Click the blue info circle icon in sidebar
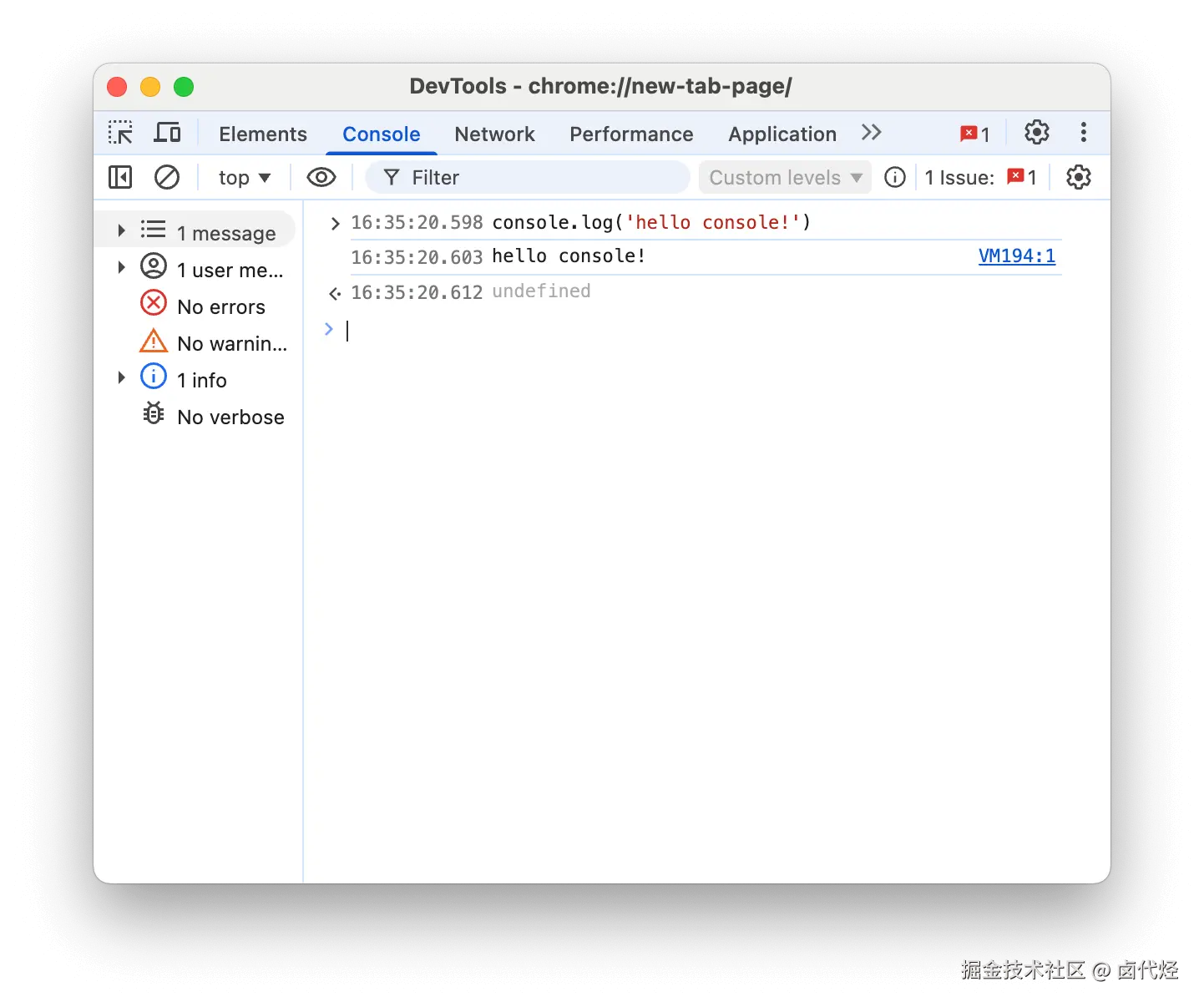 pyautogui.click(x=154, y=377)
